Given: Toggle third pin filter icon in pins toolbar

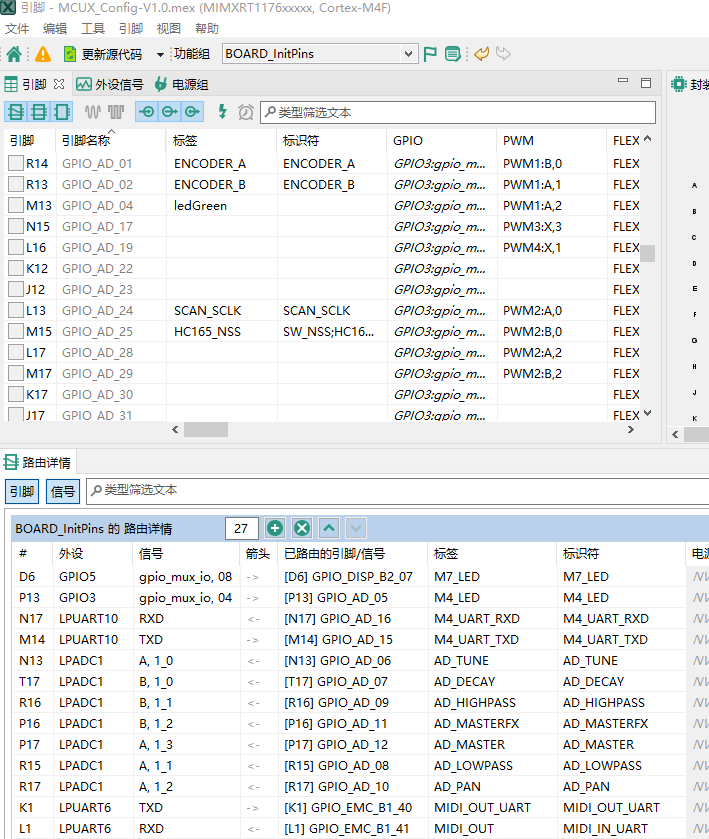Looking at the screenshot, I should tap(61, 112).
